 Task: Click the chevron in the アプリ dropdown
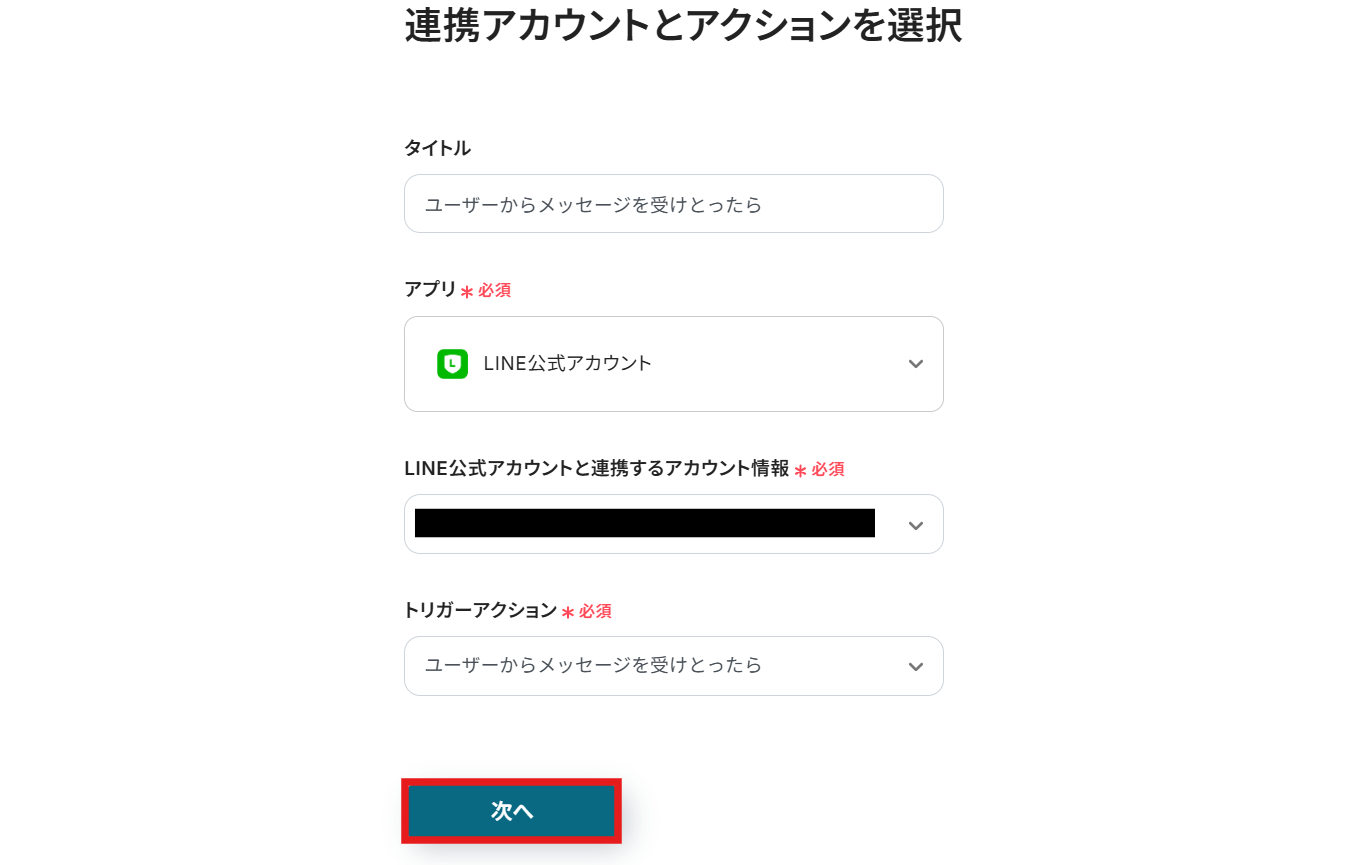coord(915,364)
